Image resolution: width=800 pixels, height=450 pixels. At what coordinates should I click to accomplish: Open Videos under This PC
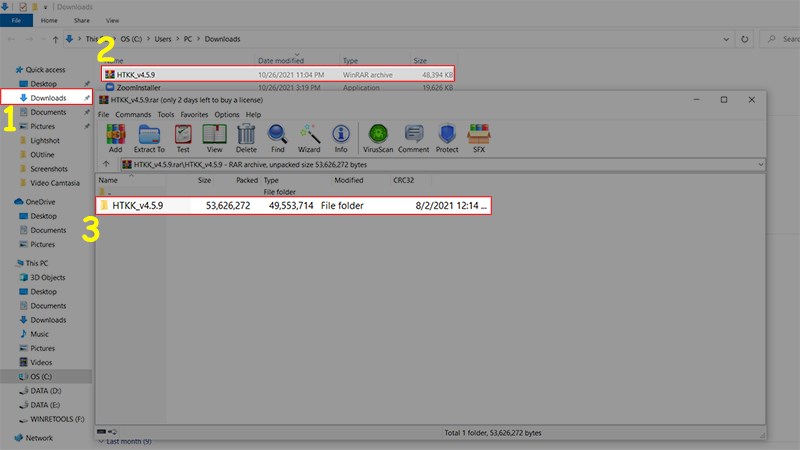pyautogui.click(x=41, y=362)
